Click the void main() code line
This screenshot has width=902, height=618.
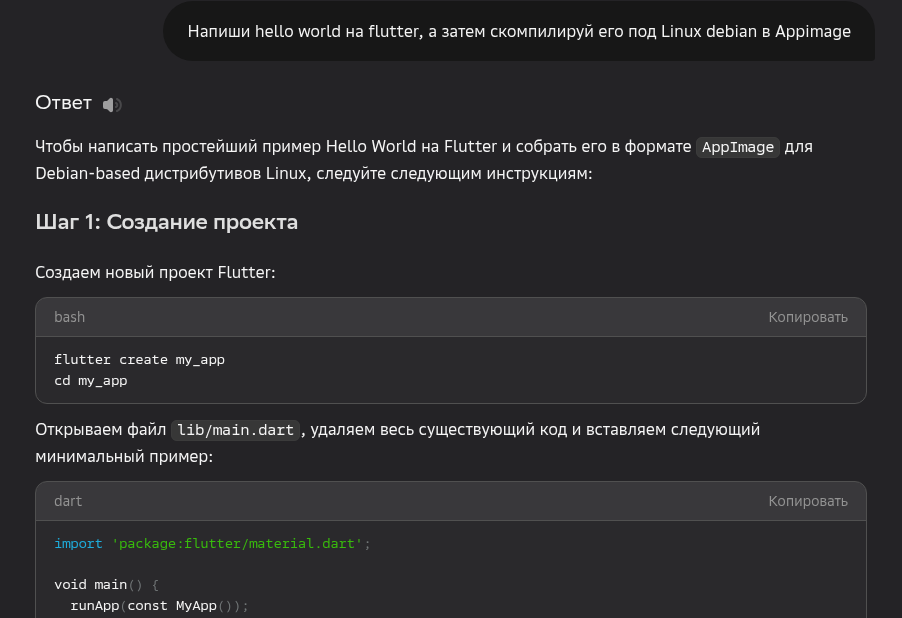tap(106, 584)
